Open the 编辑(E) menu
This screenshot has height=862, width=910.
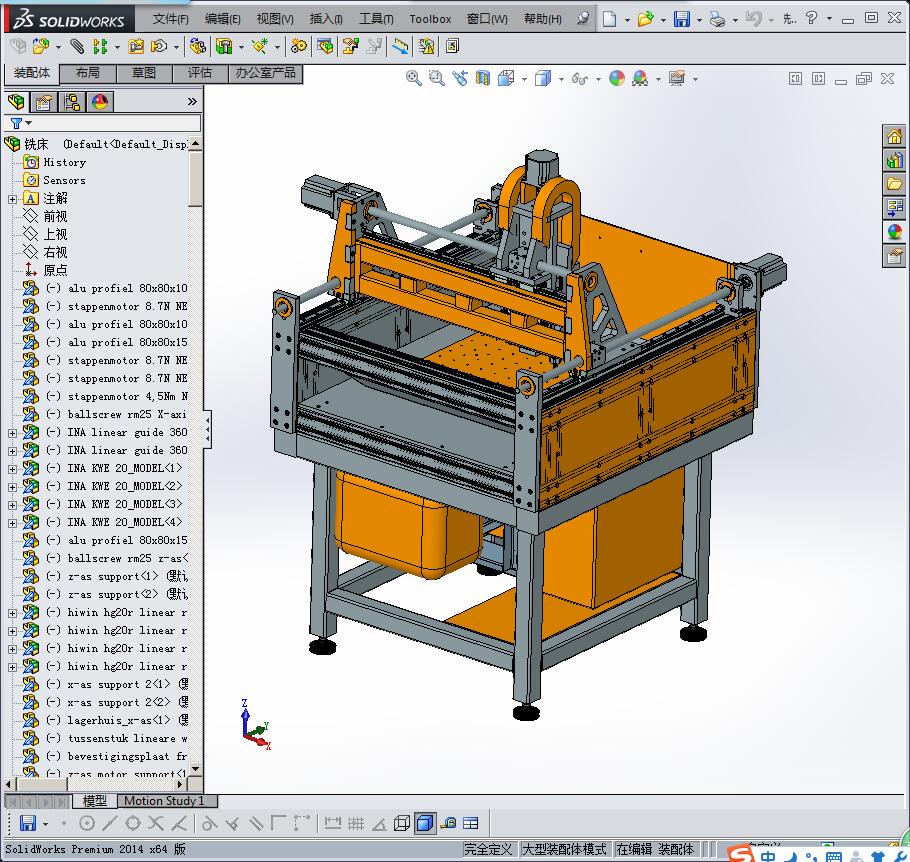tap(222, 19)
